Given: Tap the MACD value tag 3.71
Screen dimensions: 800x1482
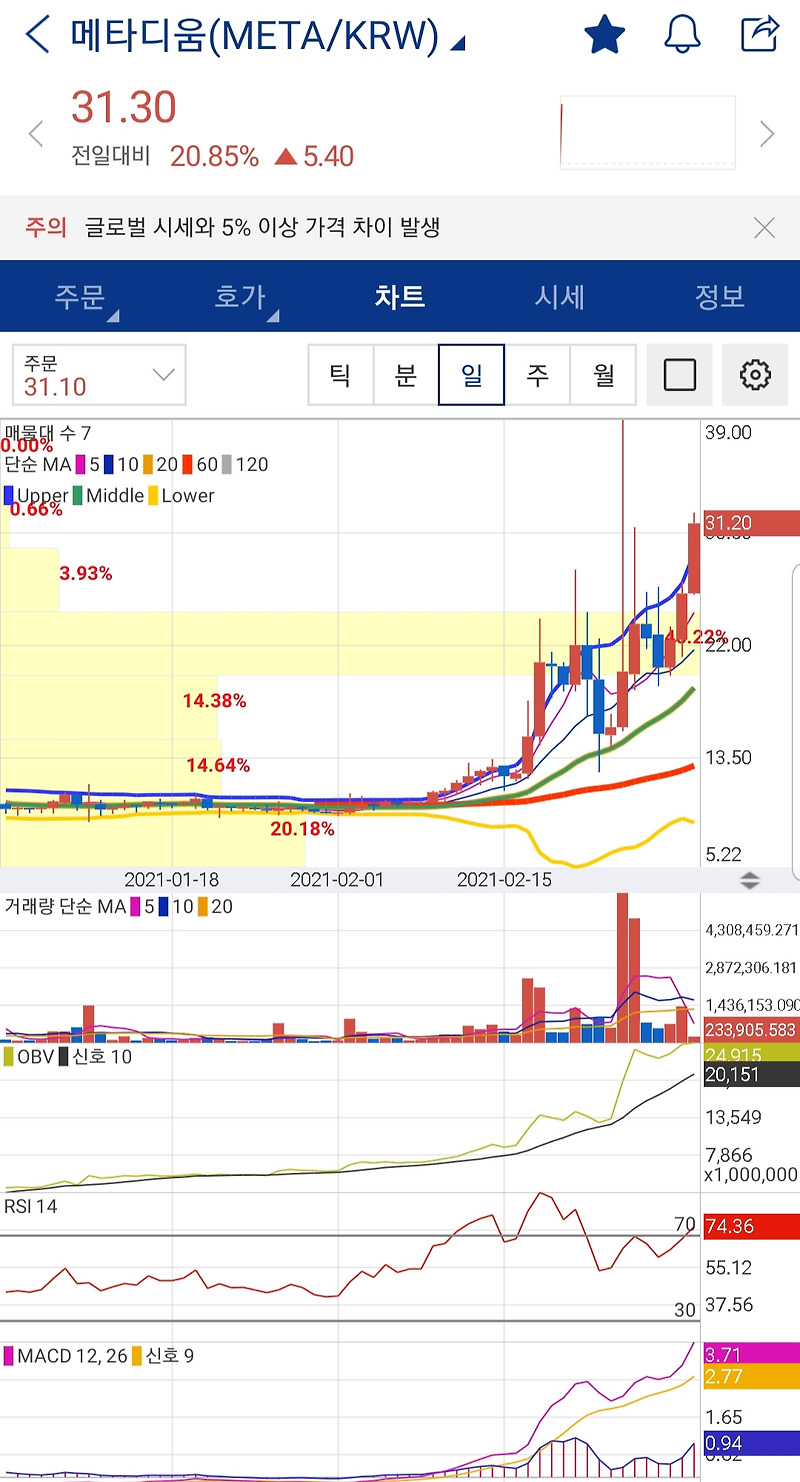Looking at the screenshot, I should [x=751, y=1354].
